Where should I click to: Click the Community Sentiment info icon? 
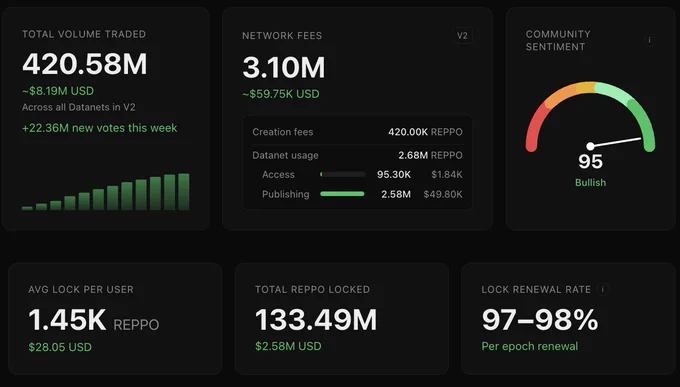point(649,40)
